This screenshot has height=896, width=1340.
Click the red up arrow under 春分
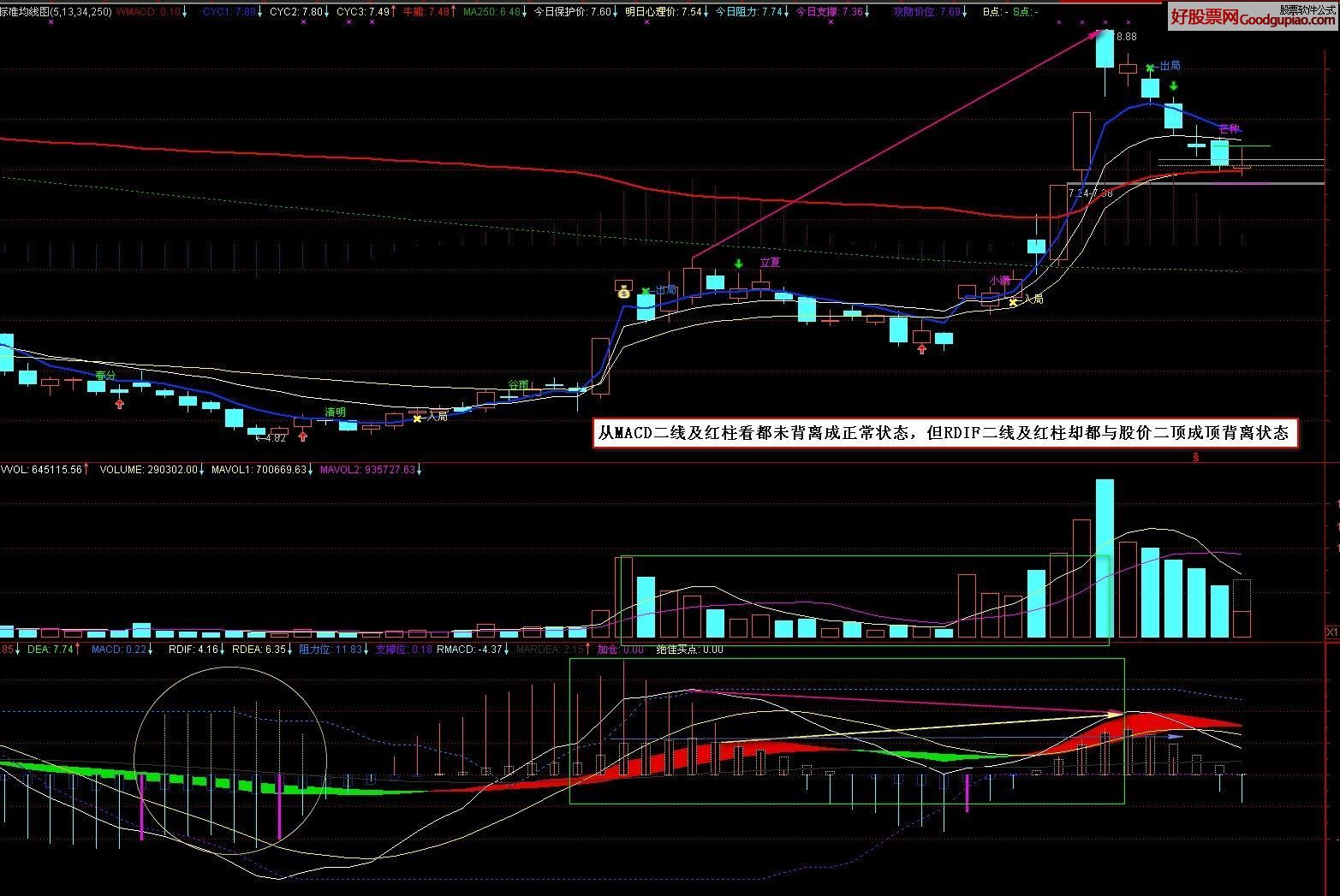point(120,403)
